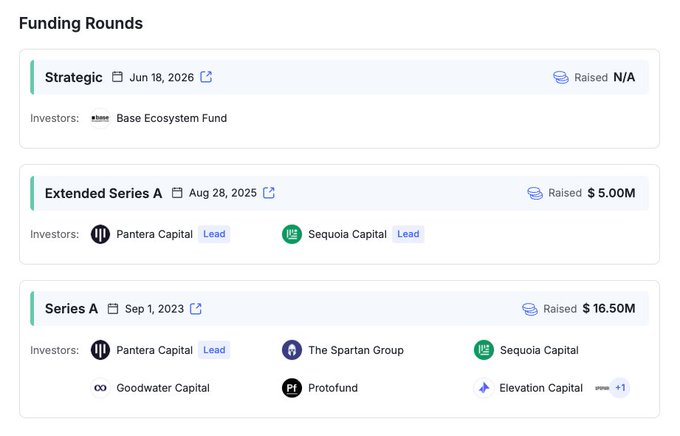Click Sequoia Capital logo in Extended Series A

pyautogui.click(x=292, y=234)
